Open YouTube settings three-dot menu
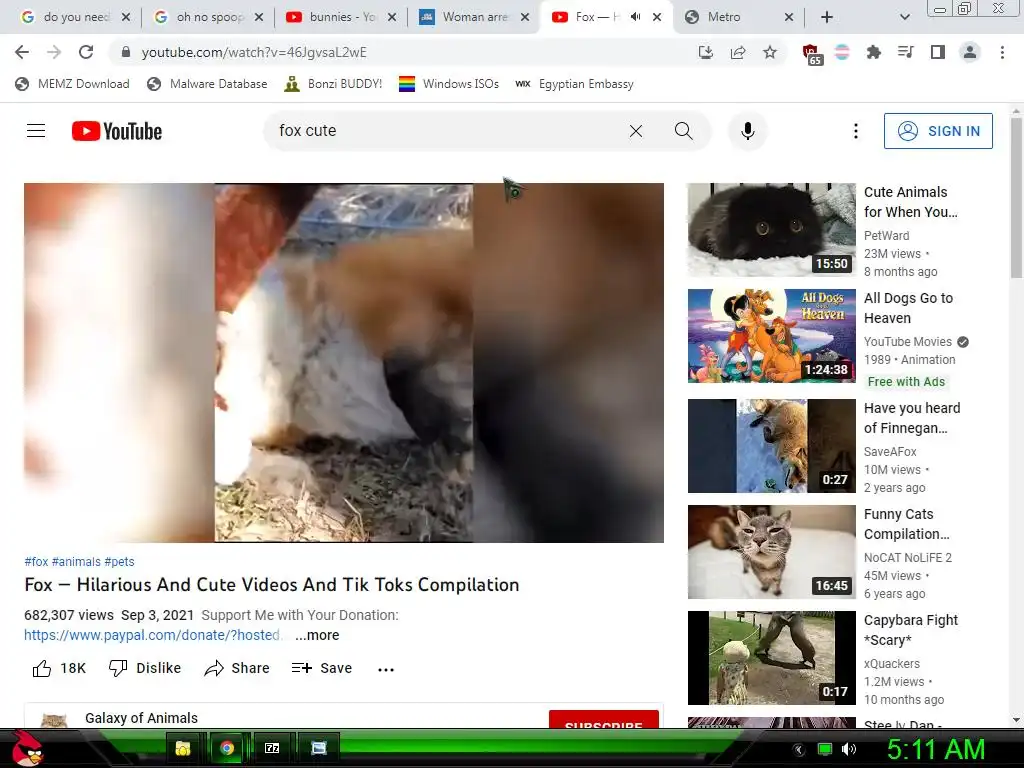This screenshot has width=1024, height=768. (856, 131)
